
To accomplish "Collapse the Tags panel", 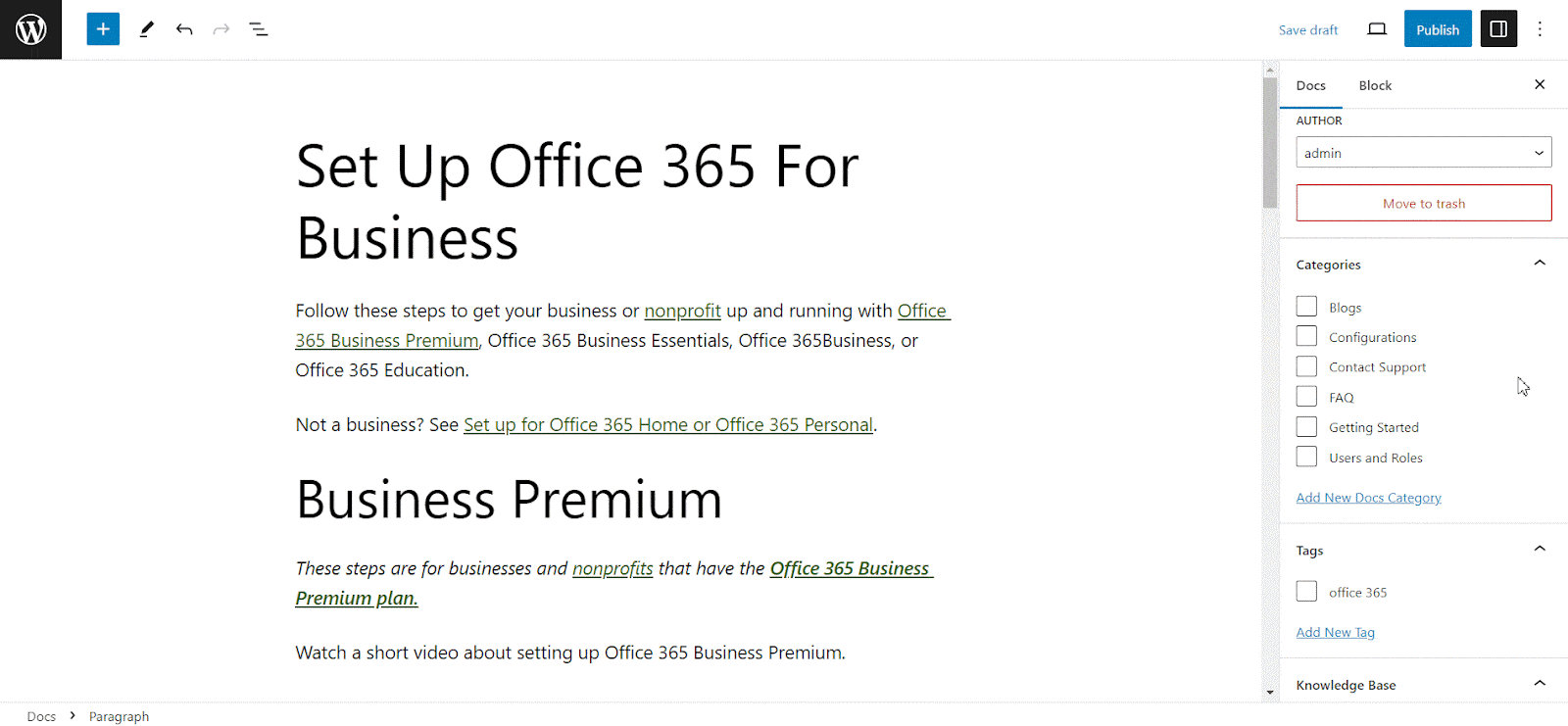I will click(1540, 550).
